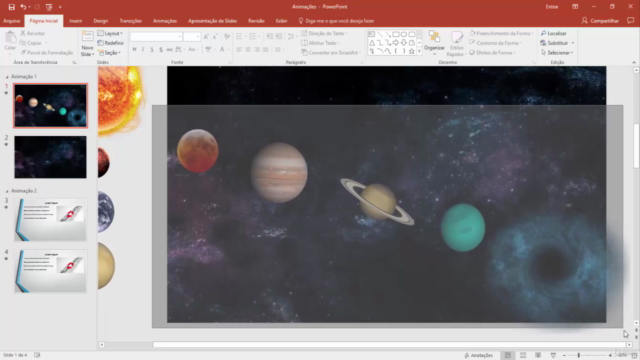Toggle text shadow formatting

(x=161, y=49)
